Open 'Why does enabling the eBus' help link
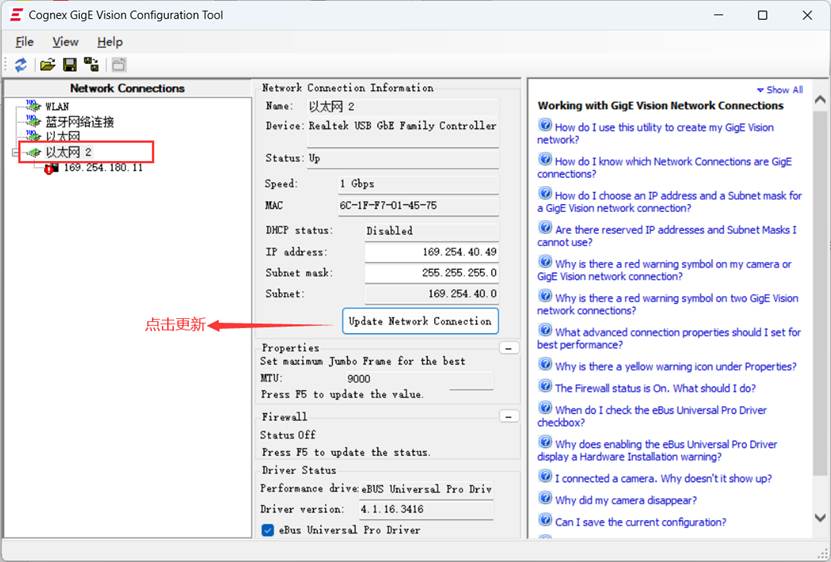831x562 pixels. click(x=657, y=451)
